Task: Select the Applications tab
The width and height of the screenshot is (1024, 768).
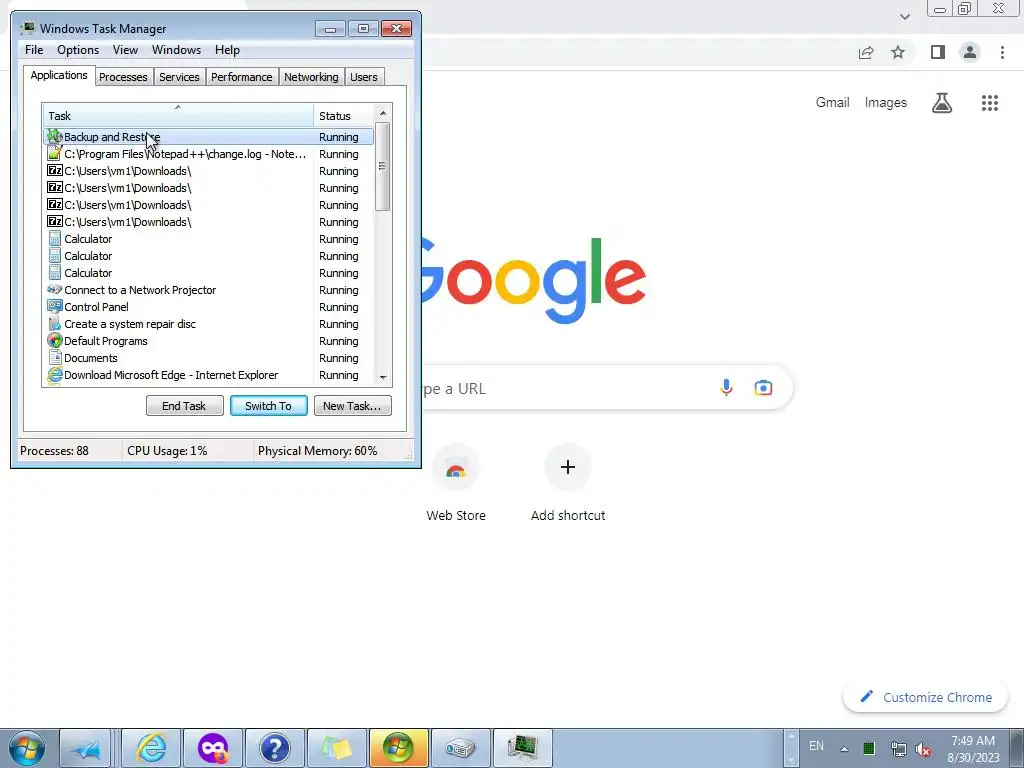Action: (x=59, y=75)
